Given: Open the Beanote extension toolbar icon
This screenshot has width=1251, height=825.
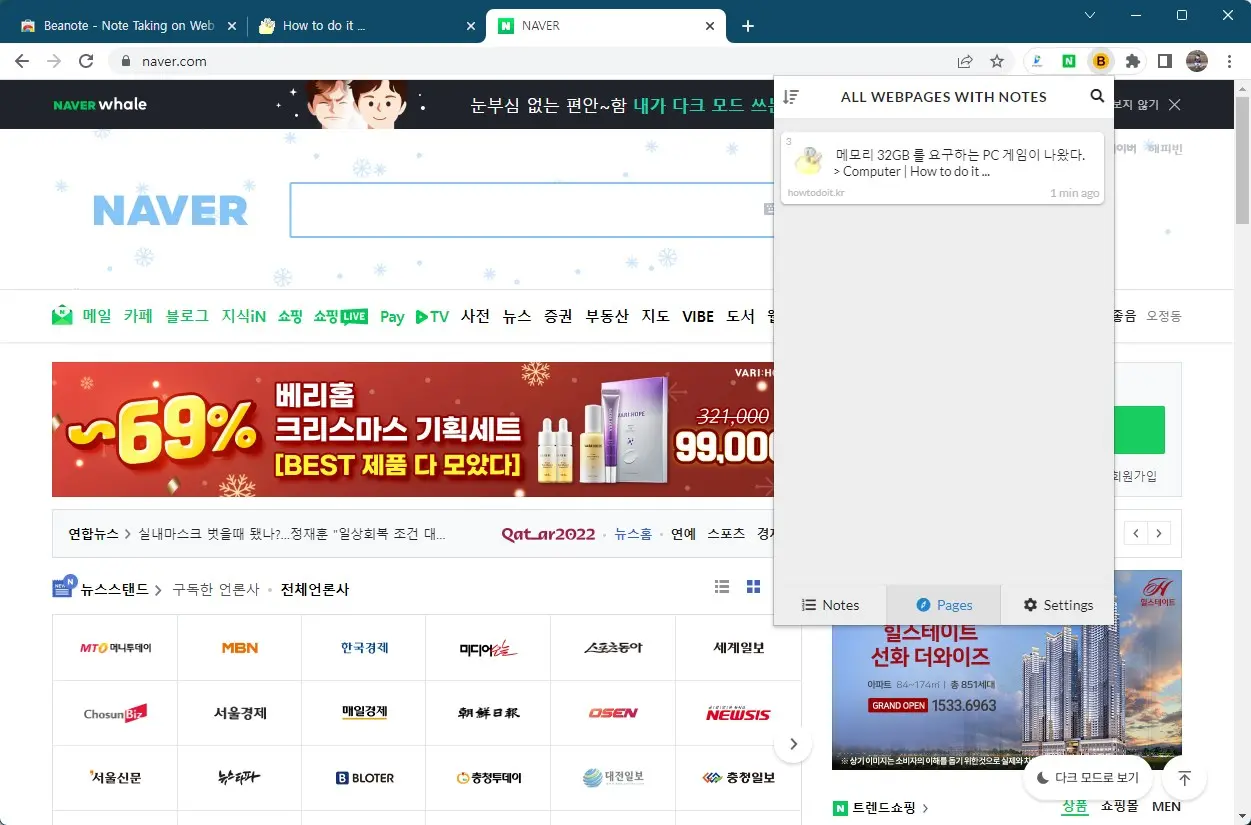Looking at the screenshot, I should [x=1100, y=61].
